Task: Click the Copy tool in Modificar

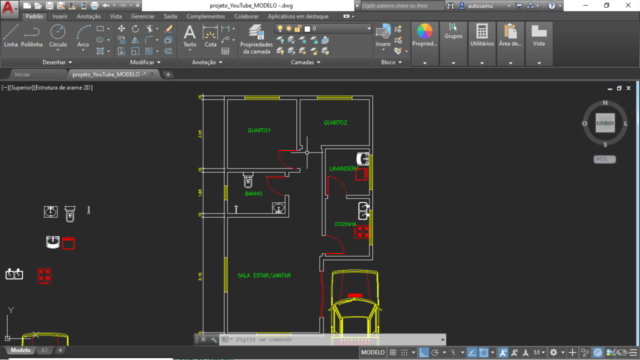Action: (121, 40)
